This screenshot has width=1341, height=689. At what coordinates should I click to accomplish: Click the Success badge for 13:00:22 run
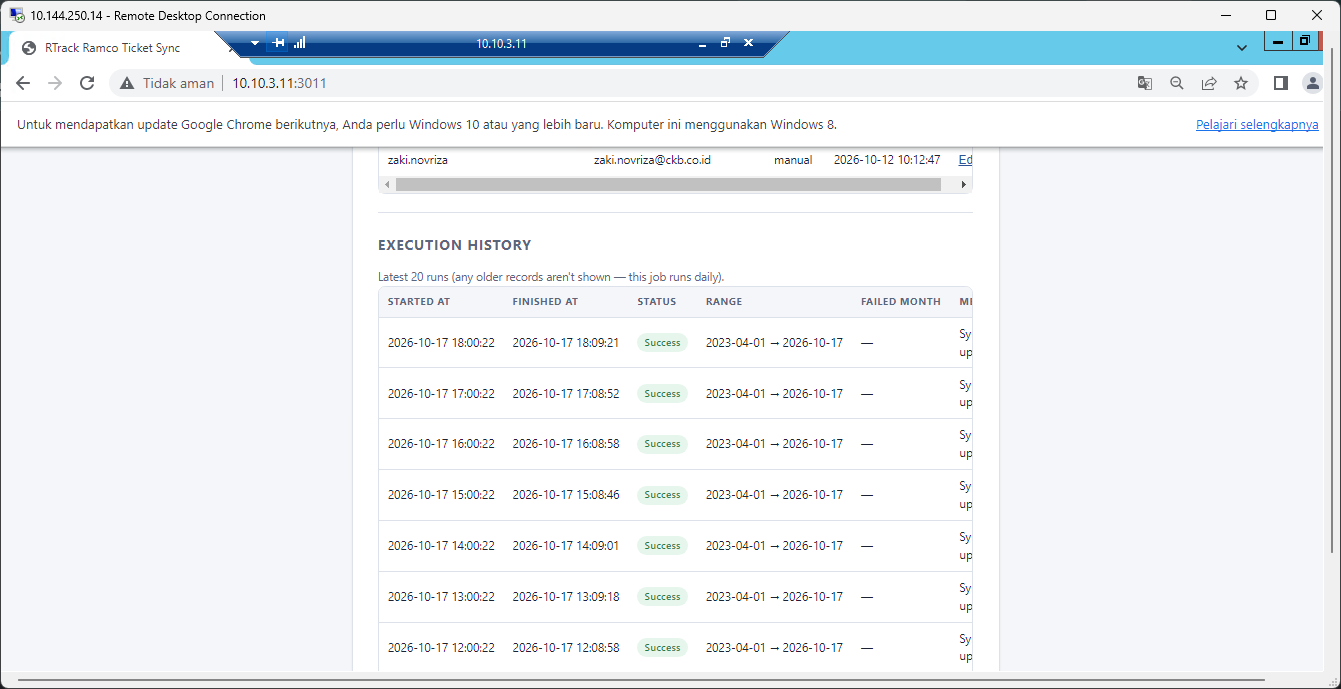pyautogui.click(x=662, y=597)
